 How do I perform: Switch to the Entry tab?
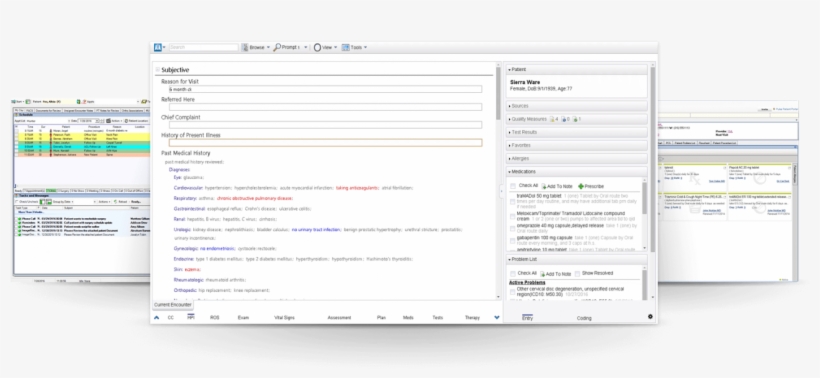click(x=527, y=318)
